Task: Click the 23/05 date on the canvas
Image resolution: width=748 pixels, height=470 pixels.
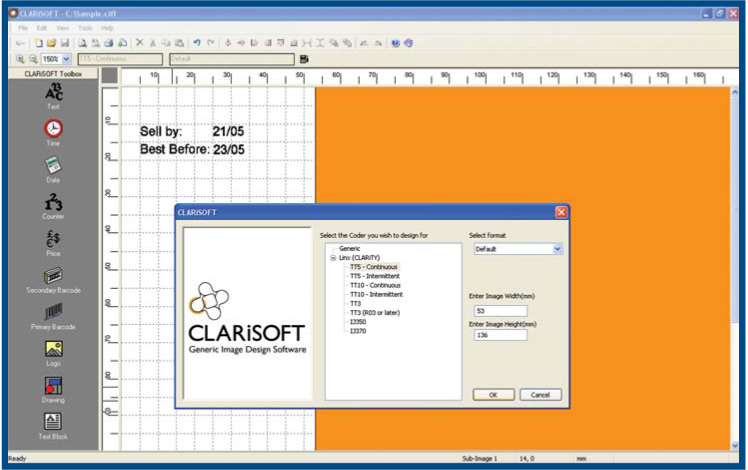Action: [229, 149]
